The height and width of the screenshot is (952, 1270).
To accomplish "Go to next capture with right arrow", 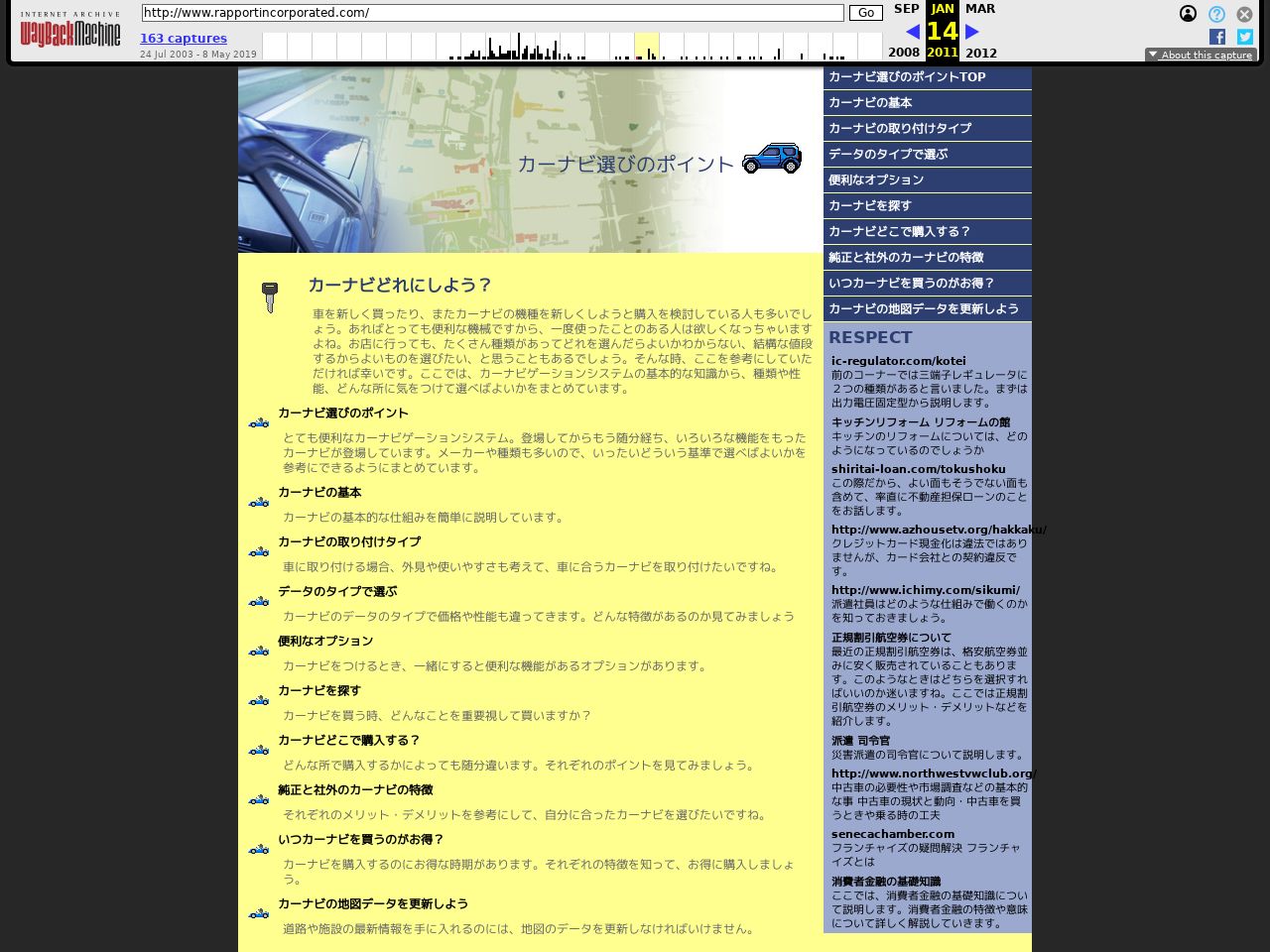I will 972,32.
